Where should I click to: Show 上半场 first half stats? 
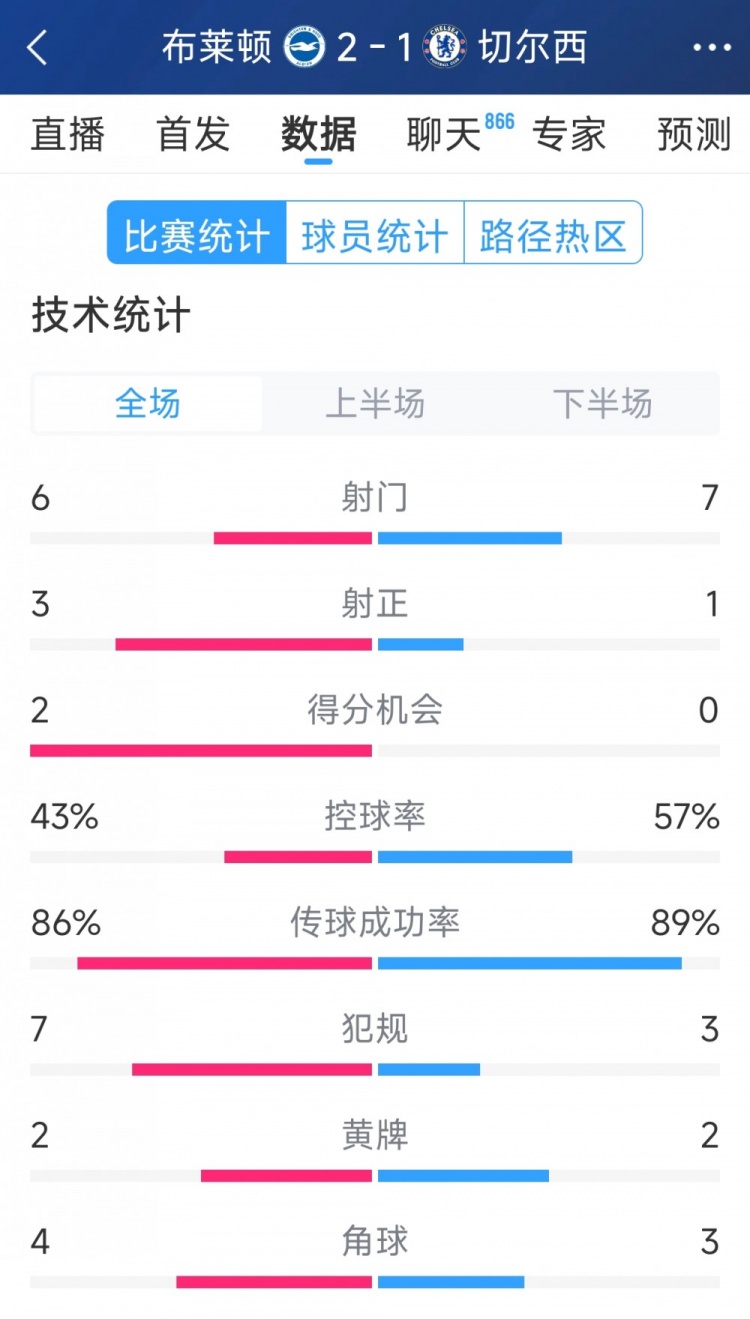(375, 404)
